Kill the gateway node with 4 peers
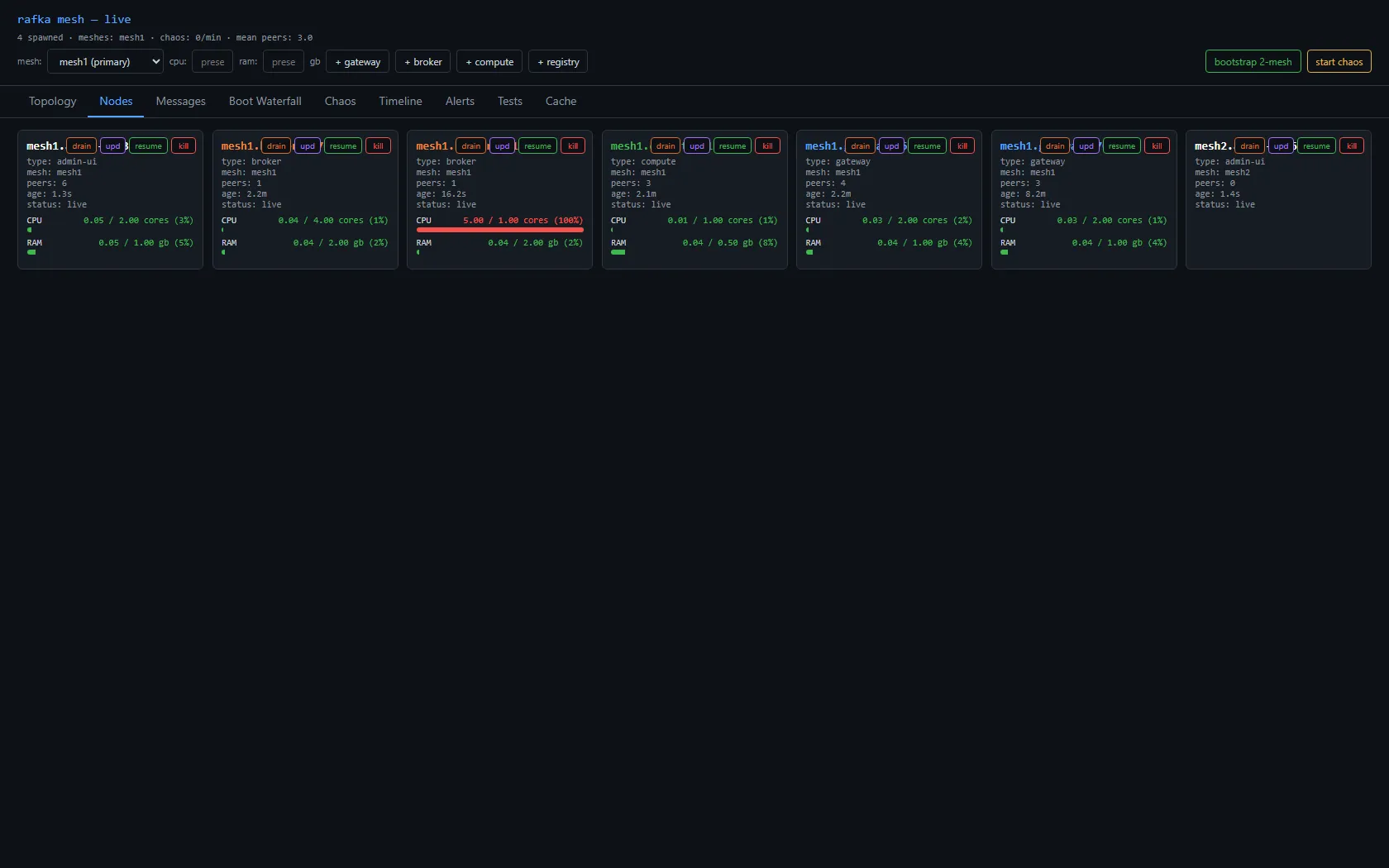Image resolution: width=1389 pixels, height=868 pixels. pyautogui.click(x=962, y=145)
